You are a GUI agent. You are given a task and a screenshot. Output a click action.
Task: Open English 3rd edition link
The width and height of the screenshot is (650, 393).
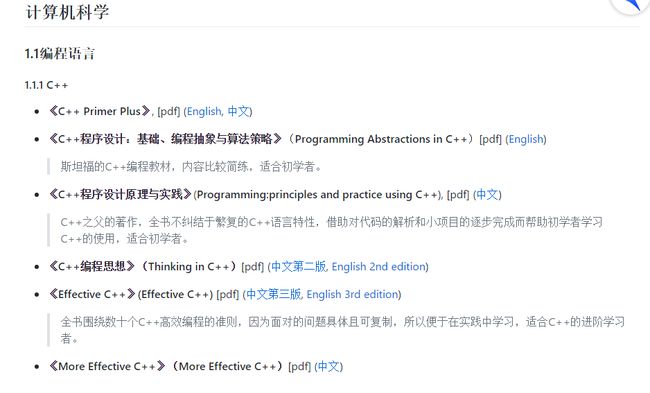[352, 294]
